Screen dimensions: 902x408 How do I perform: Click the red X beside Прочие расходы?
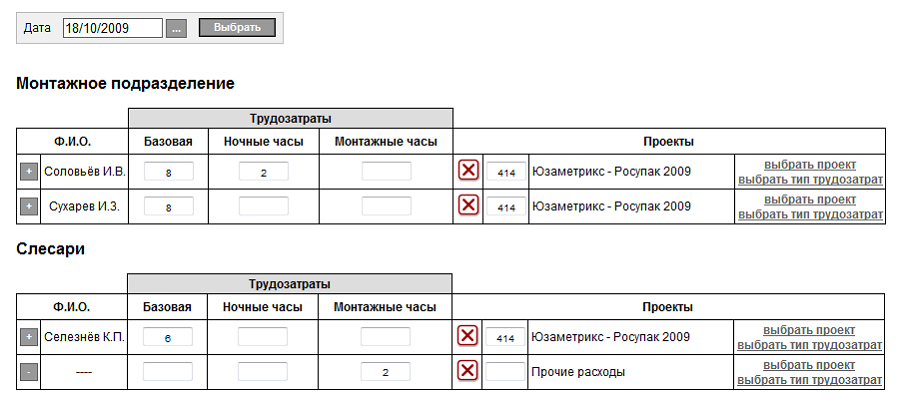coord(467,371)
